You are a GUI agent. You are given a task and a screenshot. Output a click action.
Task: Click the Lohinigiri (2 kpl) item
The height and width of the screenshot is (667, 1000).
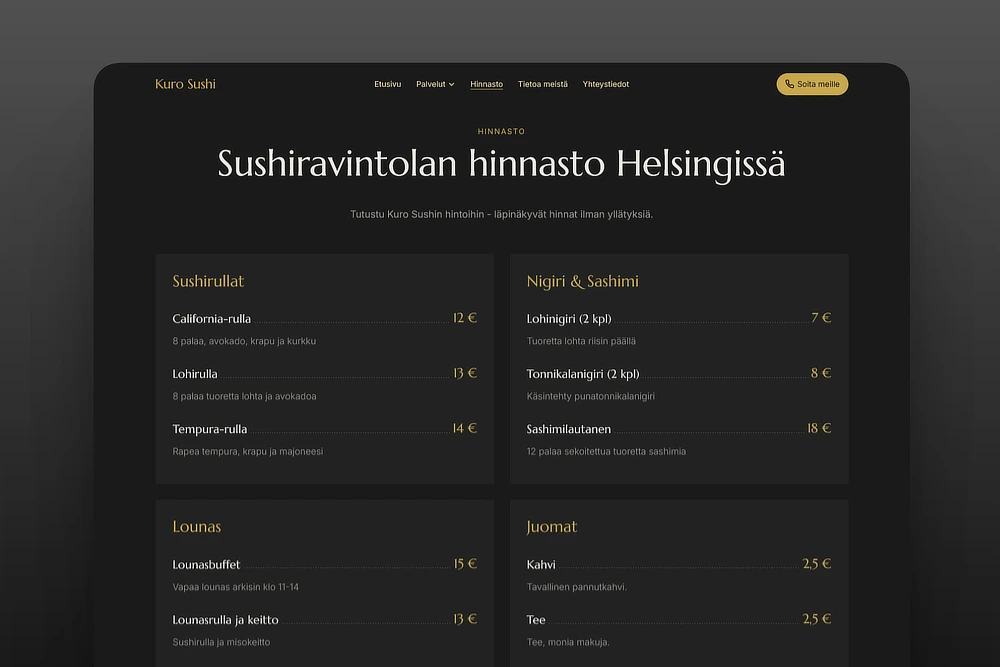[568, 319]
